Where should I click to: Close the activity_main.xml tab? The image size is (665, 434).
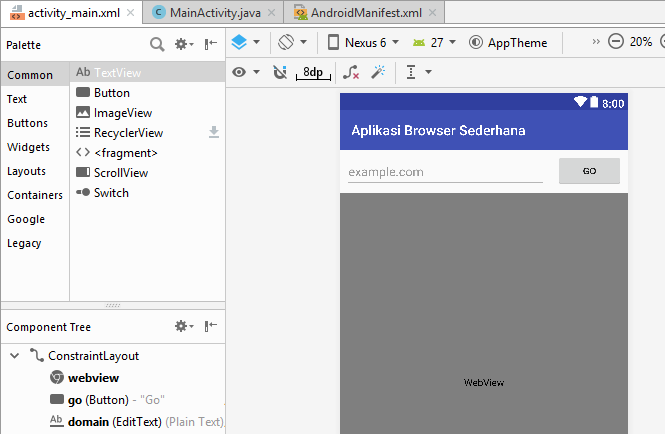[x=131, y=13]
